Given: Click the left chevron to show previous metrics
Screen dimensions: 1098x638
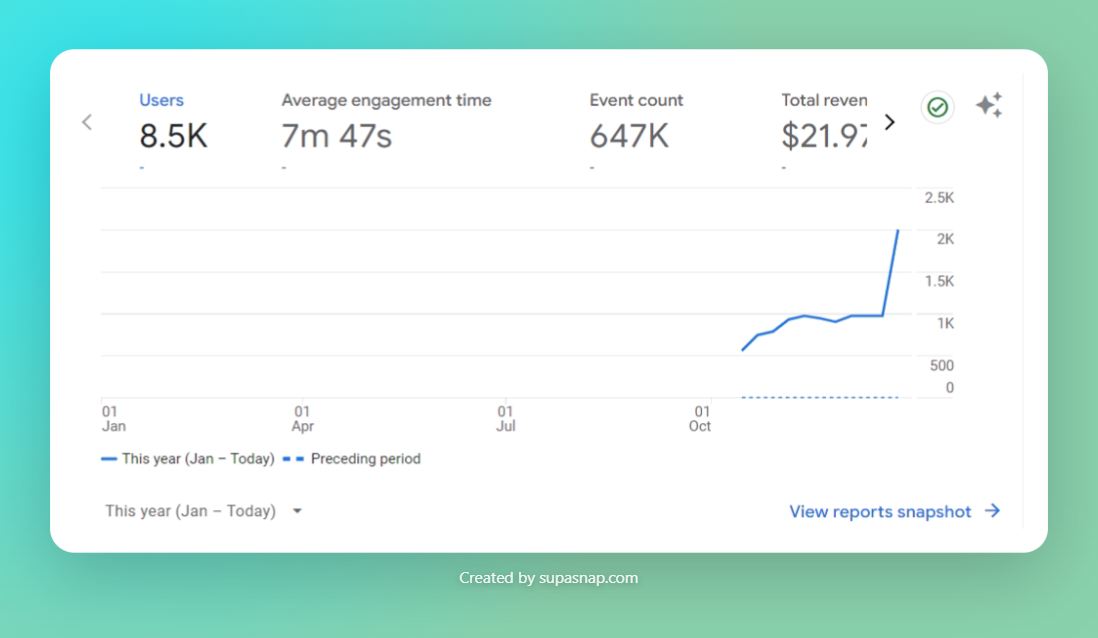Looking at the screenshot, I should [87, 122].
